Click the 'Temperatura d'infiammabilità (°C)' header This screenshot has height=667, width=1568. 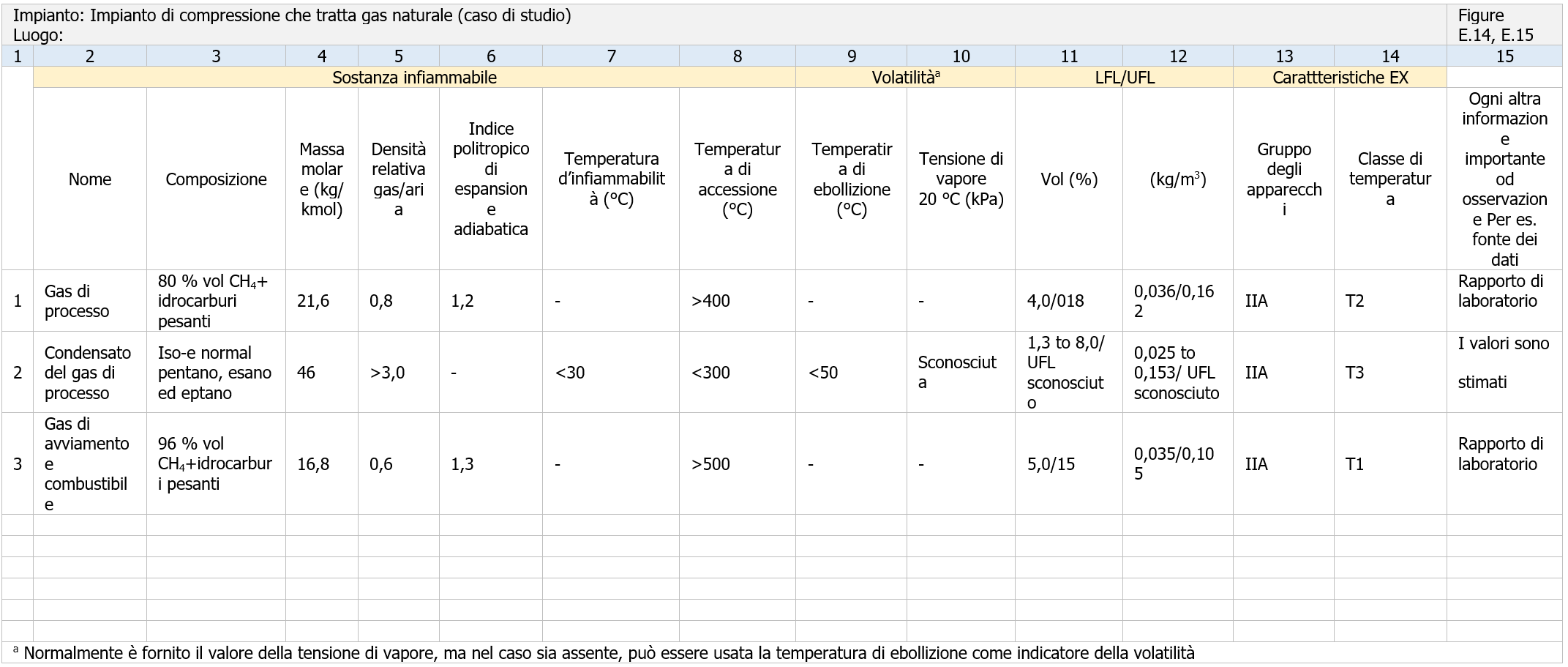[x=611, y=179]
